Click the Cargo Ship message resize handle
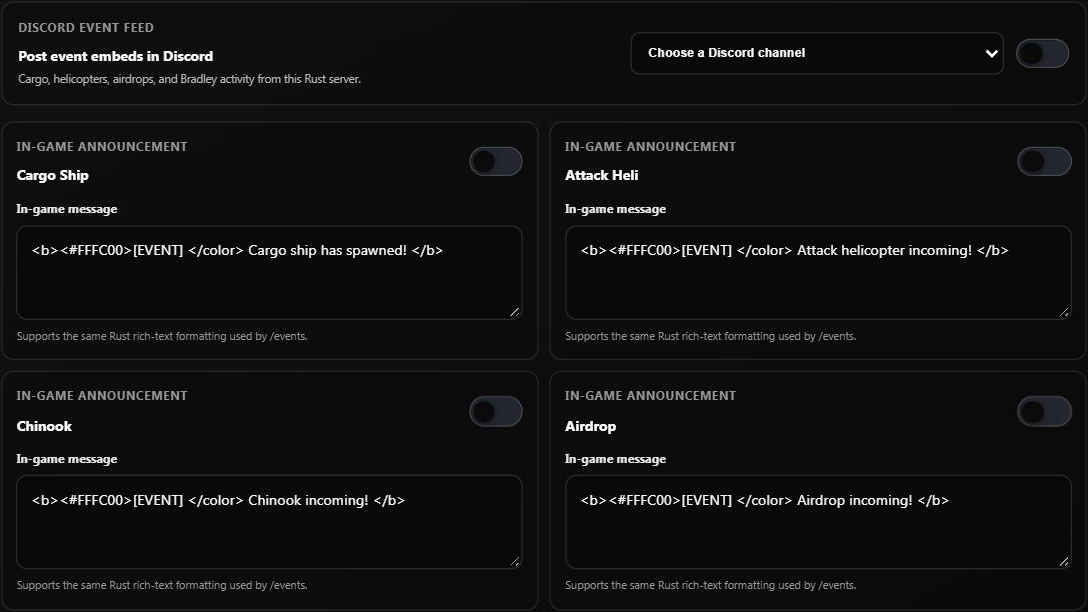The image size is (1088, 612). (514, 312)
